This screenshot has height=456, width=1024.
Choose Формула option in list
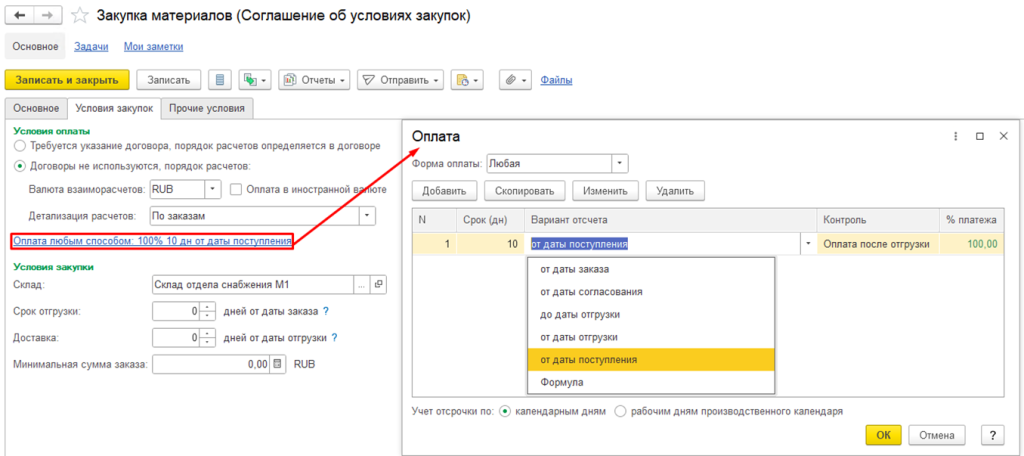(x=650, y=382)
